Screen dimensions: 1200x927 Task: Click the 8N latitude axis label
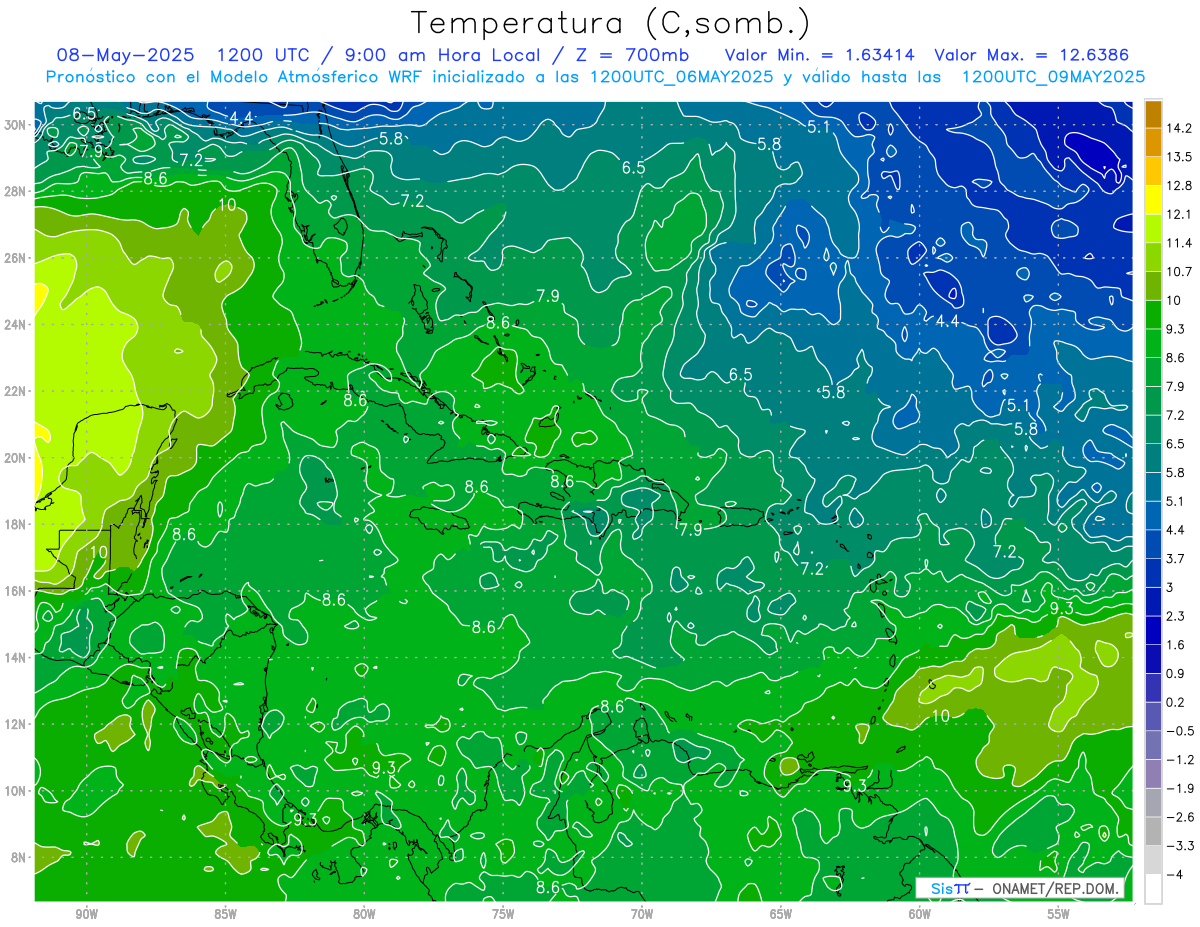pos(19,857)
